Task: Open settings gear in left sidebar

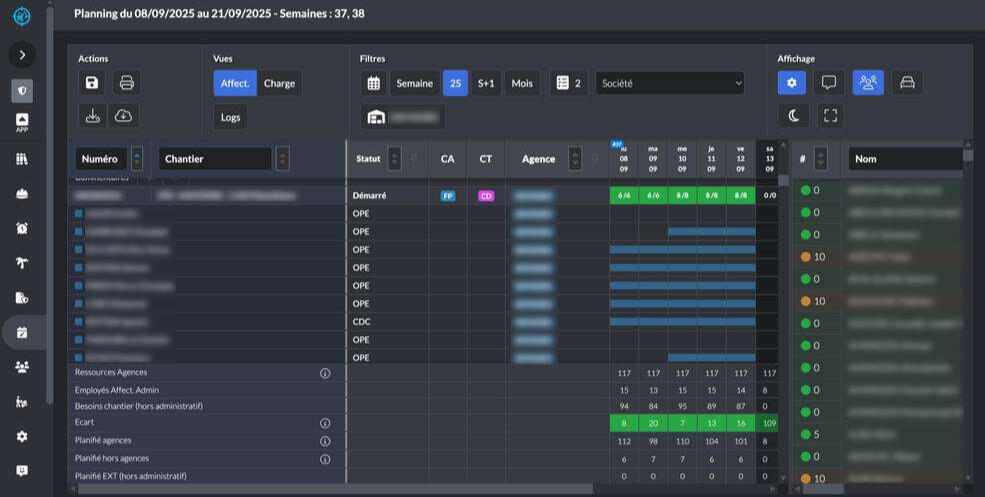Action: [22, 437]
